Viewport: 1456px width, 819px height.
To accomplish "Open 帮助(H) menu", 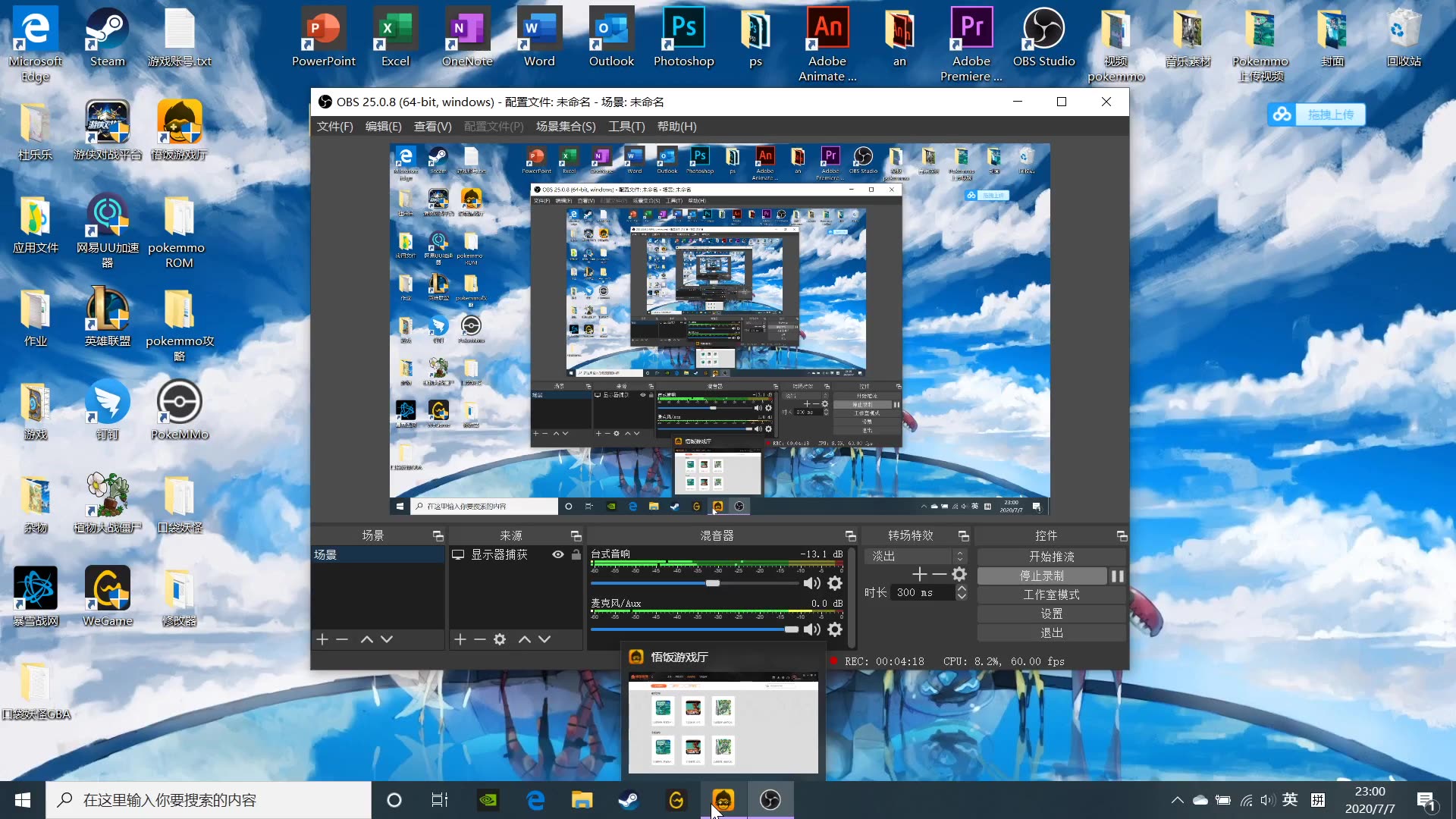I will 676,127.
